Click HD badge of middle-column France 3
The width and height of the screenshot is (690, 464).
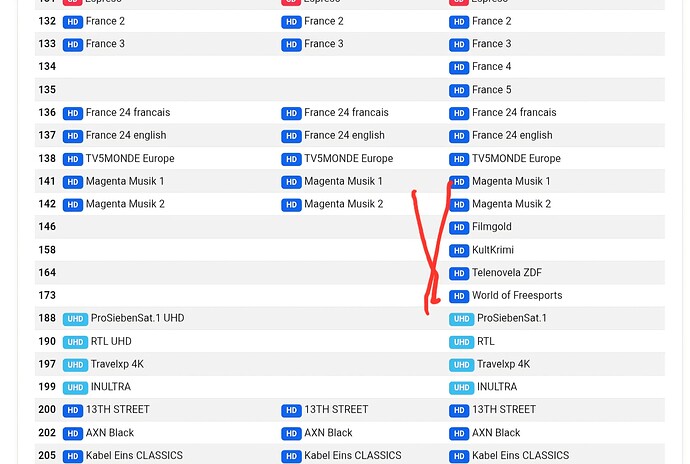(291, 44)
